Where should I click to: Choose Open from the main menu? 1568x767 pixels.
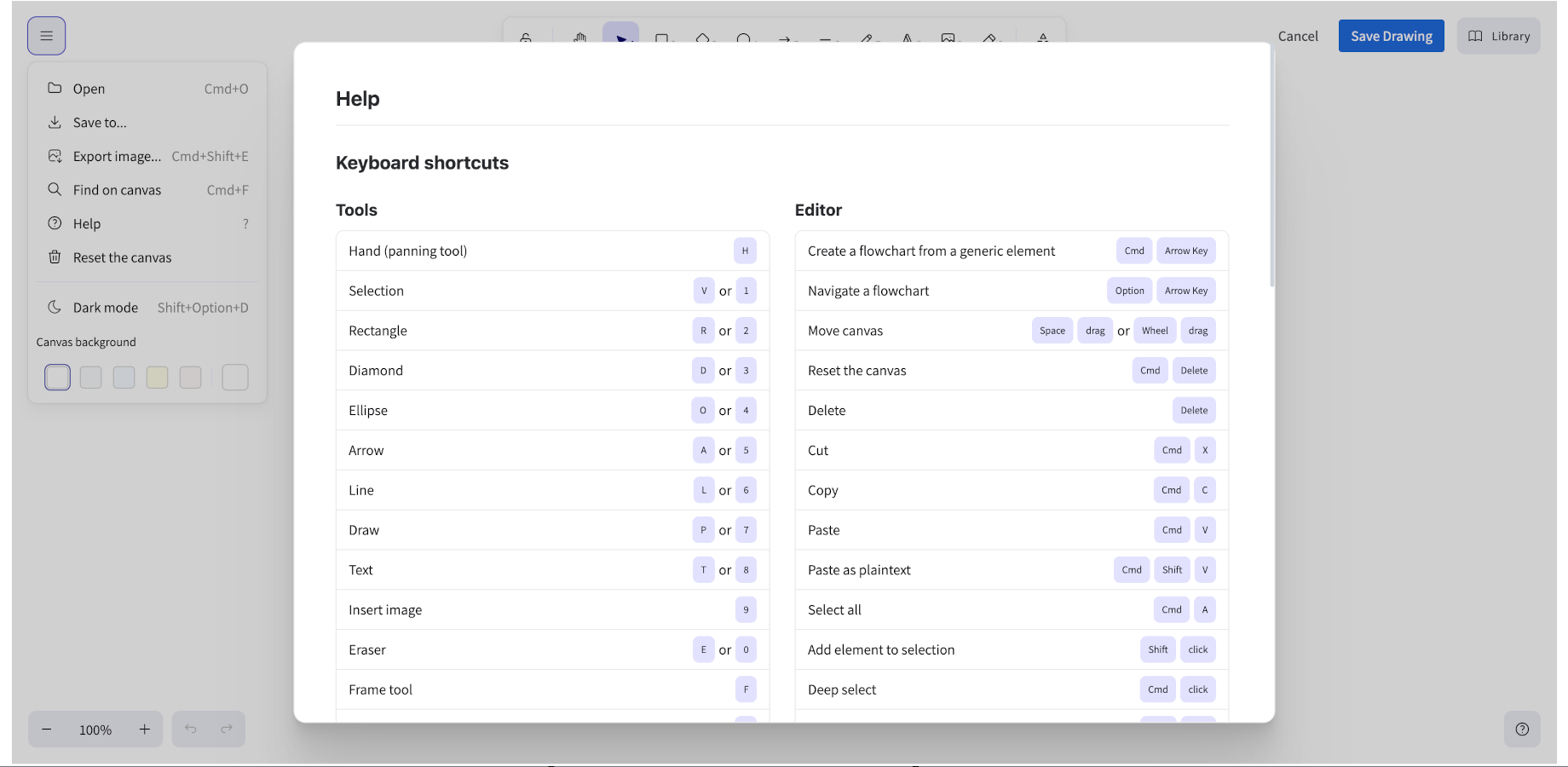[x=147, y=89]
